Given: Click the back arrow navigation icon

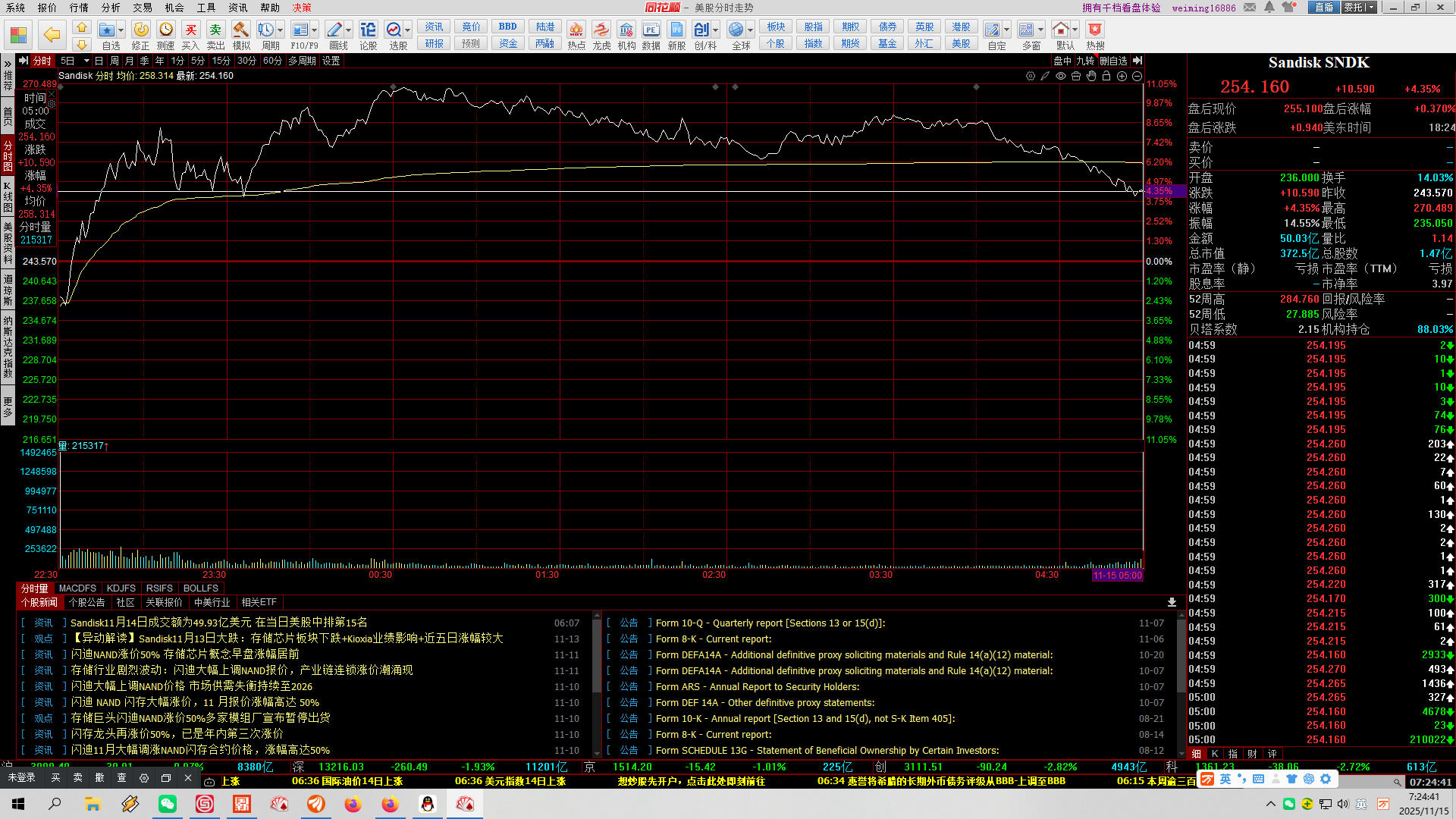Looking at the screenshot, I should pyautogui.click(x=52, y=34).
